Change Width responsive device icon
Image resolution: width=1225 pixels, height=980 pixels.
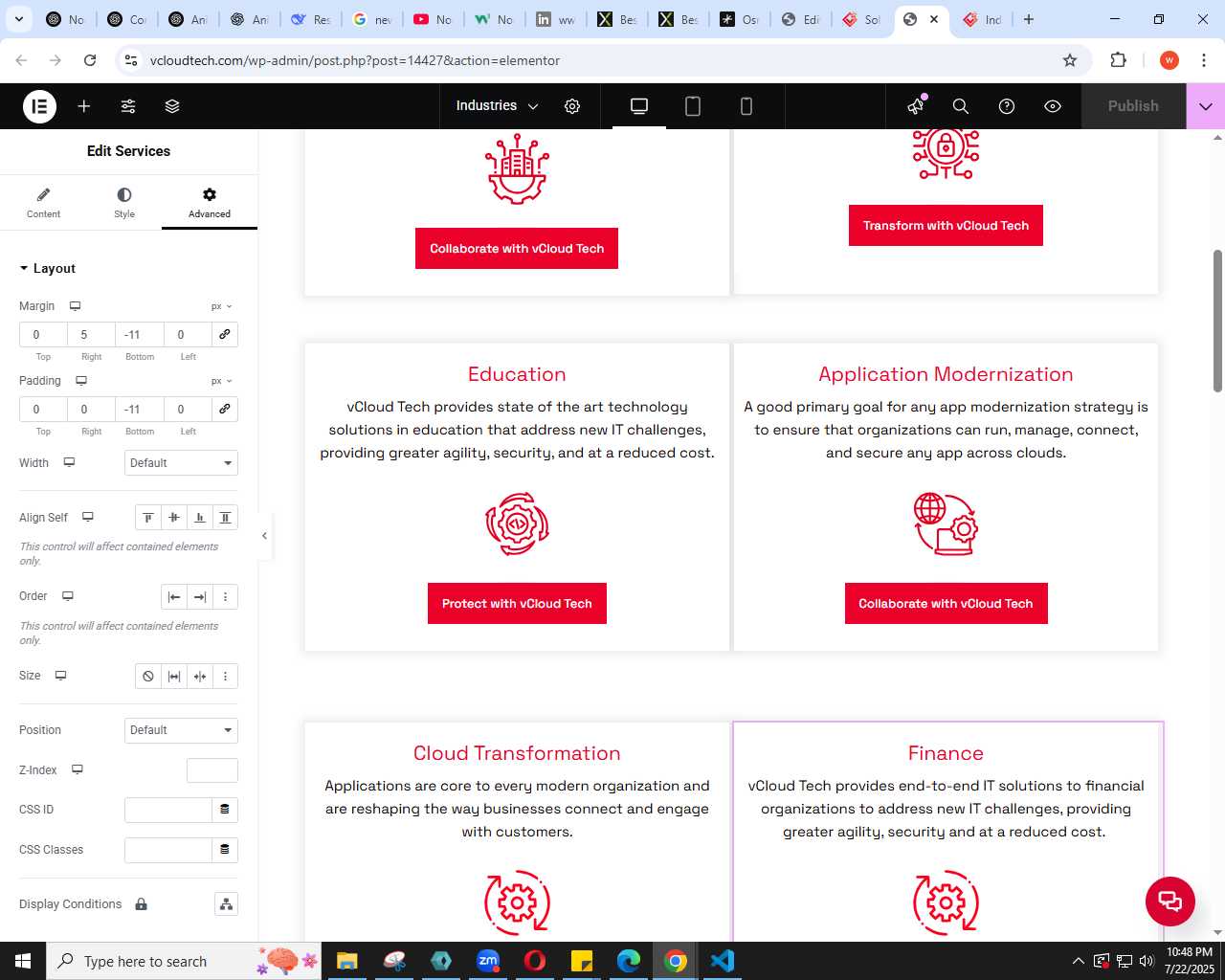(69, 462)
